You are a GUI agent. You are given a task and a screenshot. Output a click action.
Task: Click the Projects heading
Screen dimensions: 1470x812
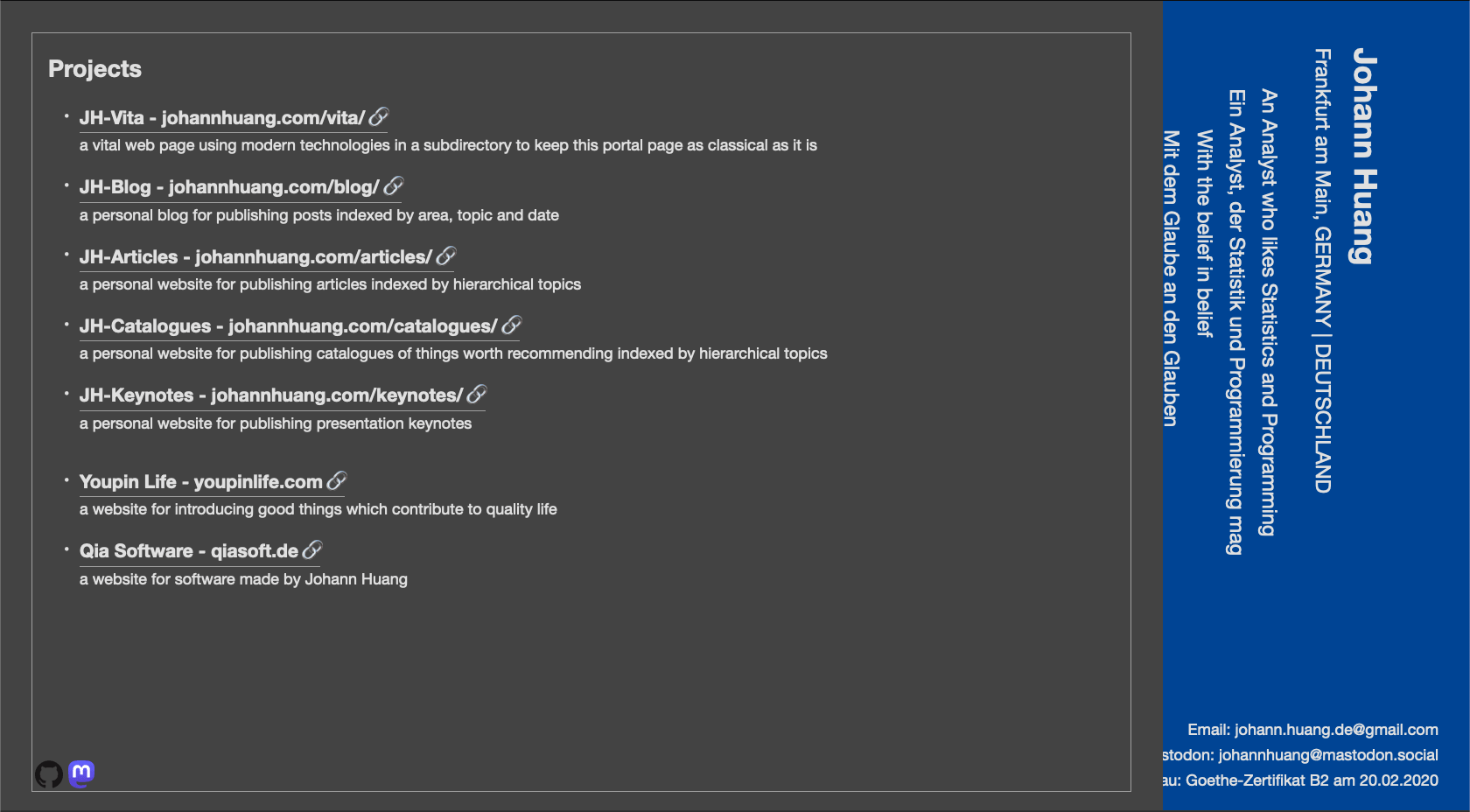94,69
